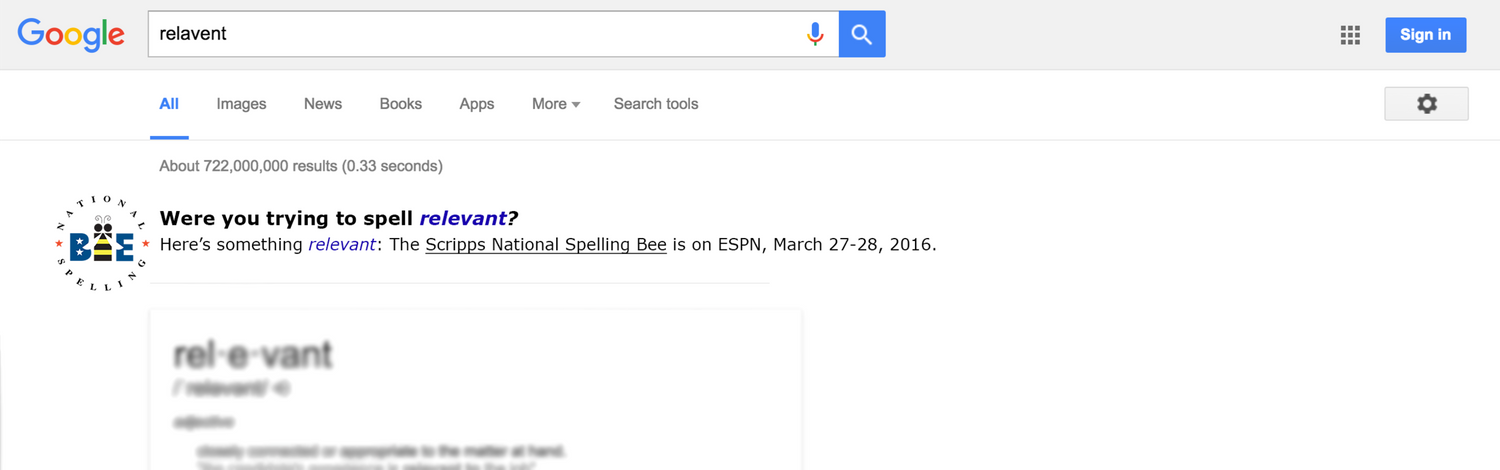Go to the Books tab

[400, 104]
